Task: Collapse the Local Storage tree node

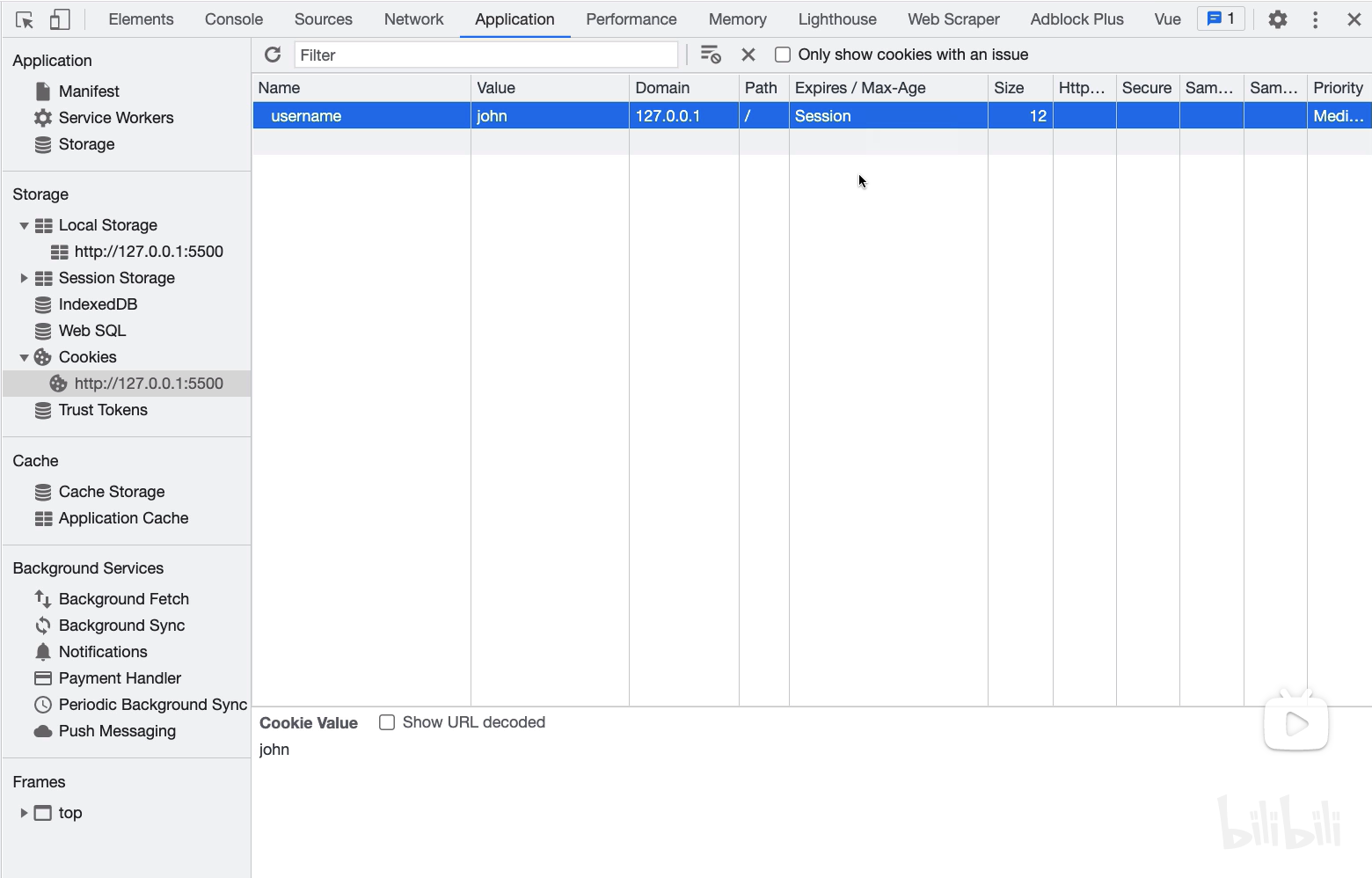Action: click(x=24, y=226)
